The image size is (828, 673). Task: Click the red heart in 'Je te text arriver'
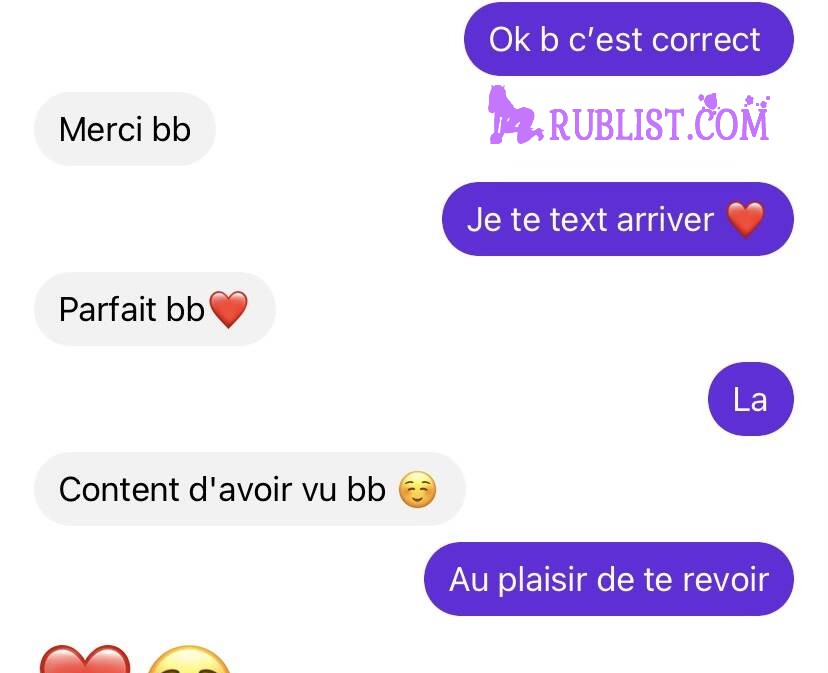(746, 219)
